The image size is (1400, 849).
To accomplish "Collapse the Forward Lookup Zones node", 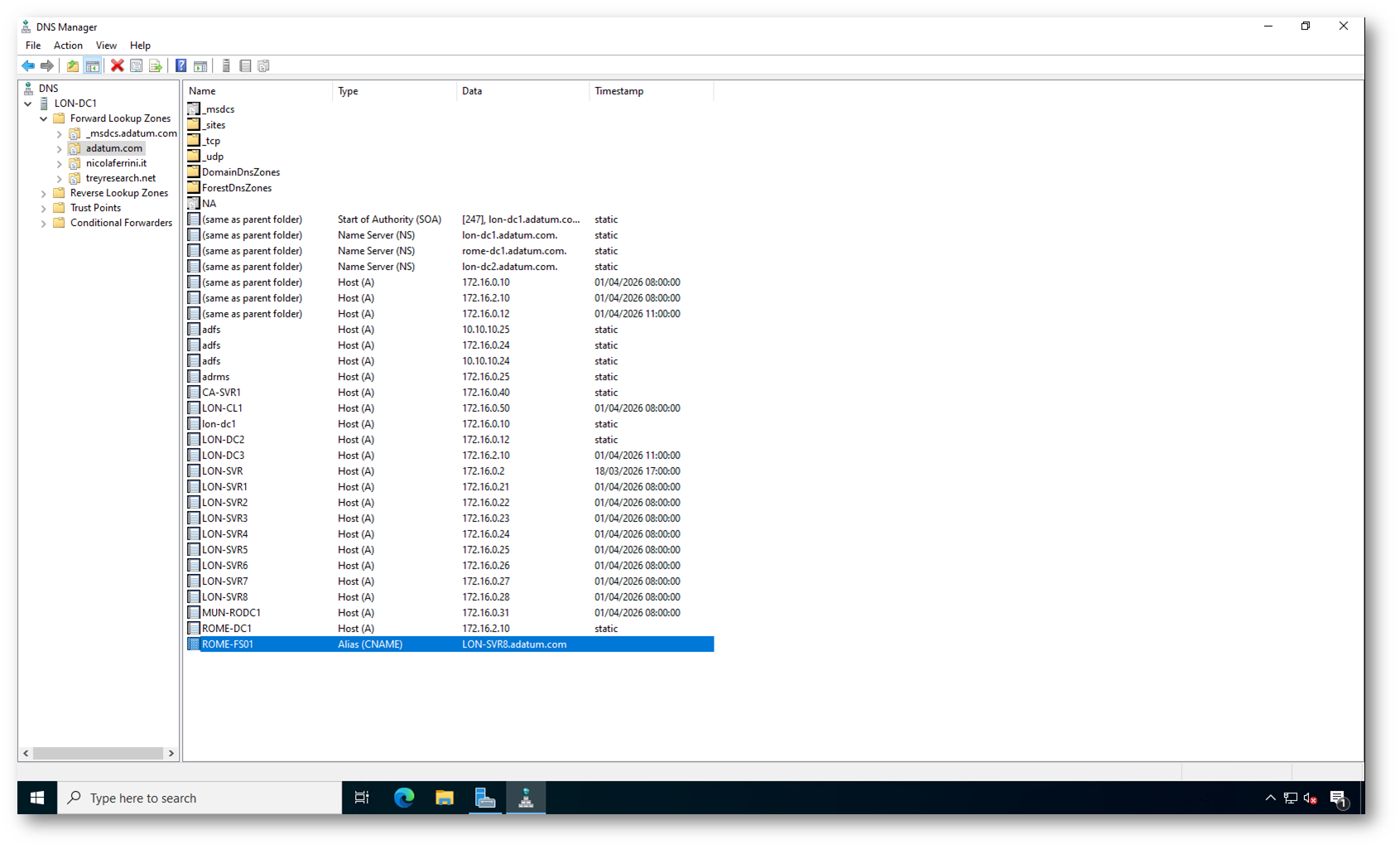I will pos(44,119).
